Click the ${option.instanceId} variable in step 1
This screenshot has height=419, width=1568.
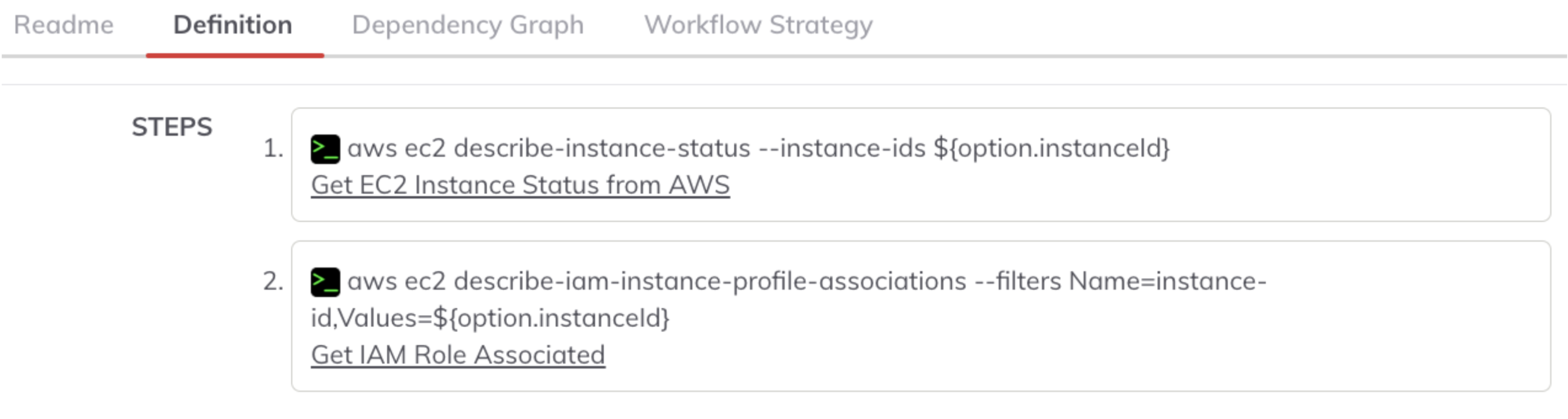(1052, 148)
